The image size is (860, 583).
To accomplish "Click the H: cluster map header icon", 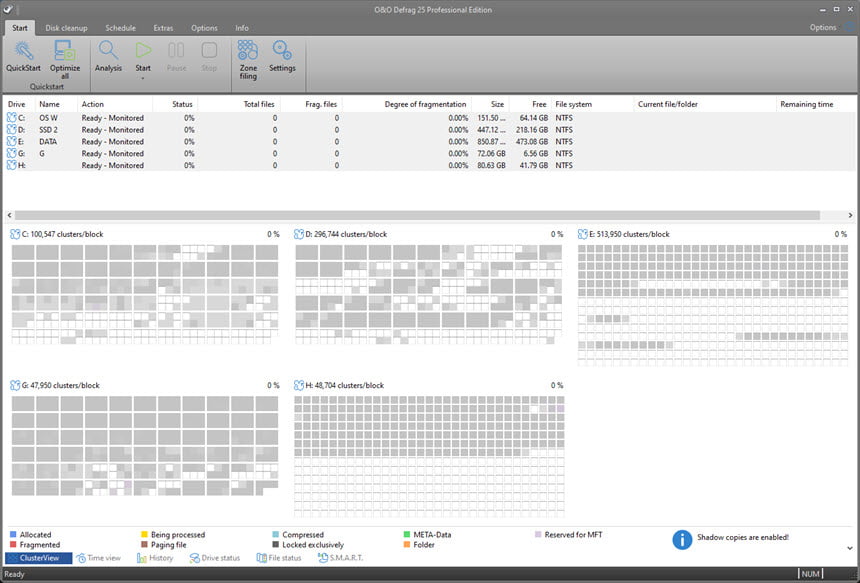I will [x=299, y=386].
